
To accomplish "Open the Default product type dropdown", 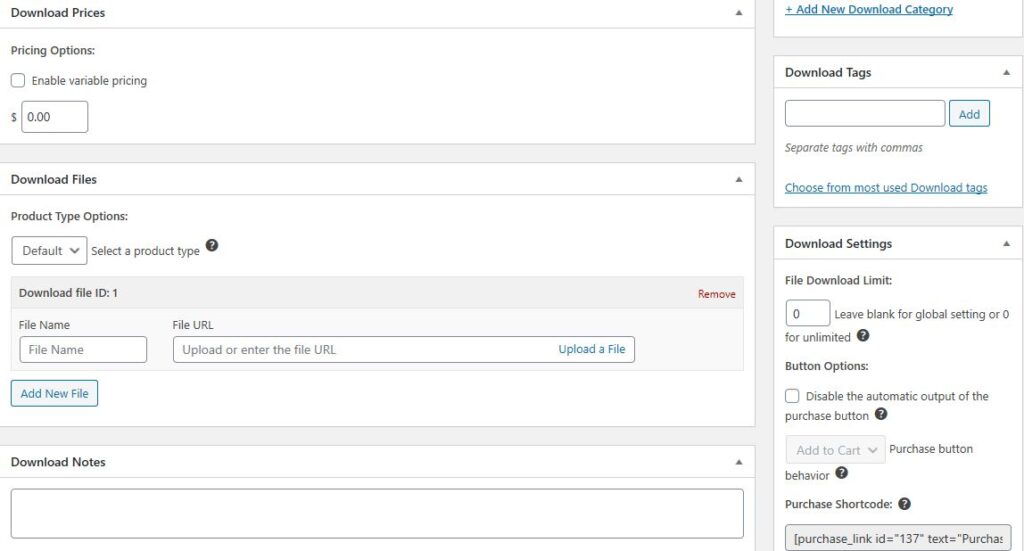I will click(49, 251).
